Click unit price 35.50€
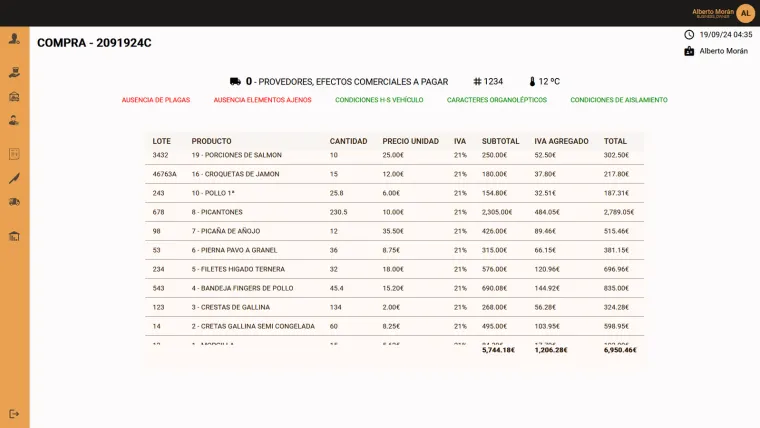The image size is (760, 428). (393, 231)
